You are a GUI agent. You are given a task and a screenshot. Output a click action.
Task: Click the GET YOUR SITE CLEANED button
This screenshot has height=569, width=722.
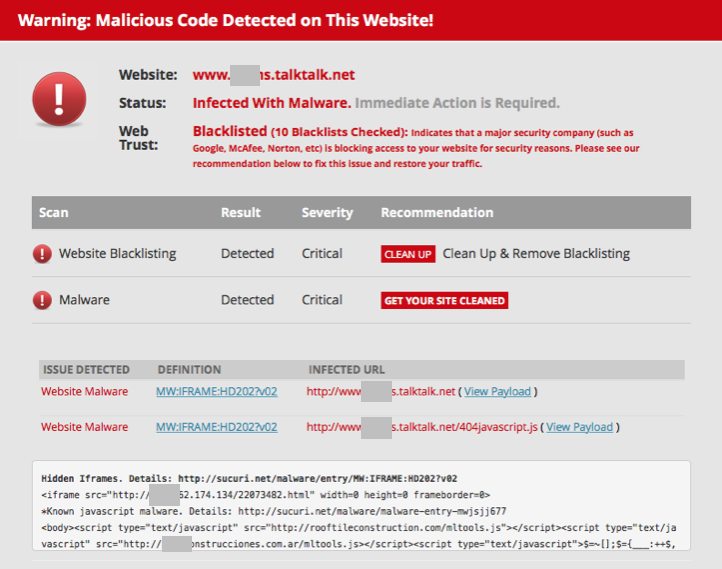pos(444,301)
